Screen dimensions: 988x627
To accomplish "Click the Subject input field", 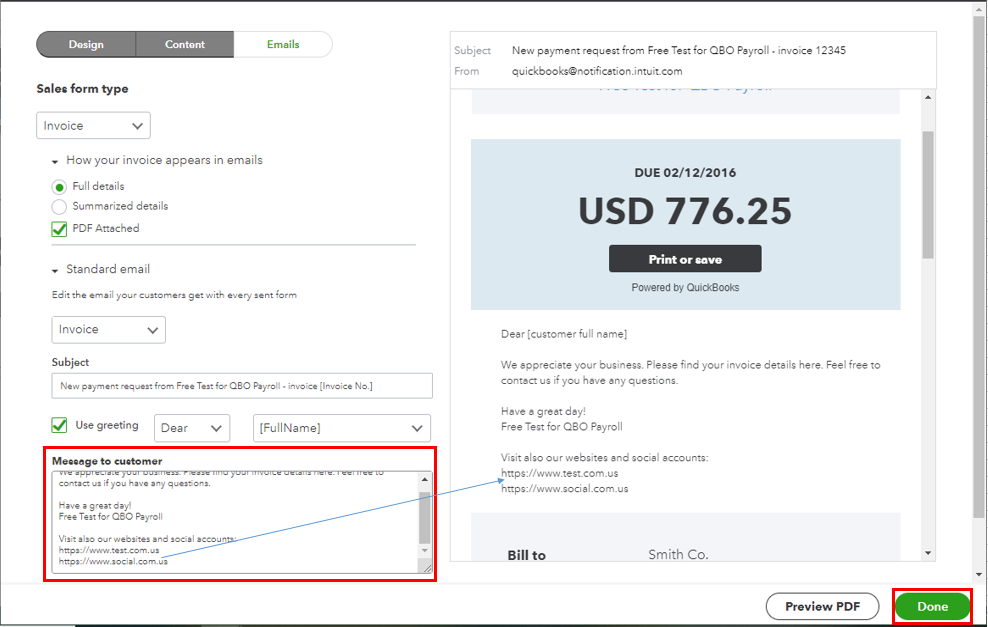I will (x=241, y=385).
